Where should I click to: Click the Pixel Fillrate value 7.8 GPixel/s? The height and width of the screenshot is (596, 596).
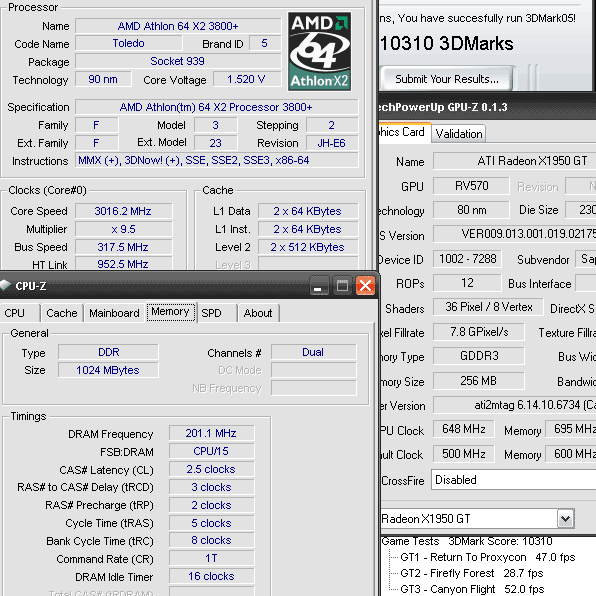coord(479,332)
